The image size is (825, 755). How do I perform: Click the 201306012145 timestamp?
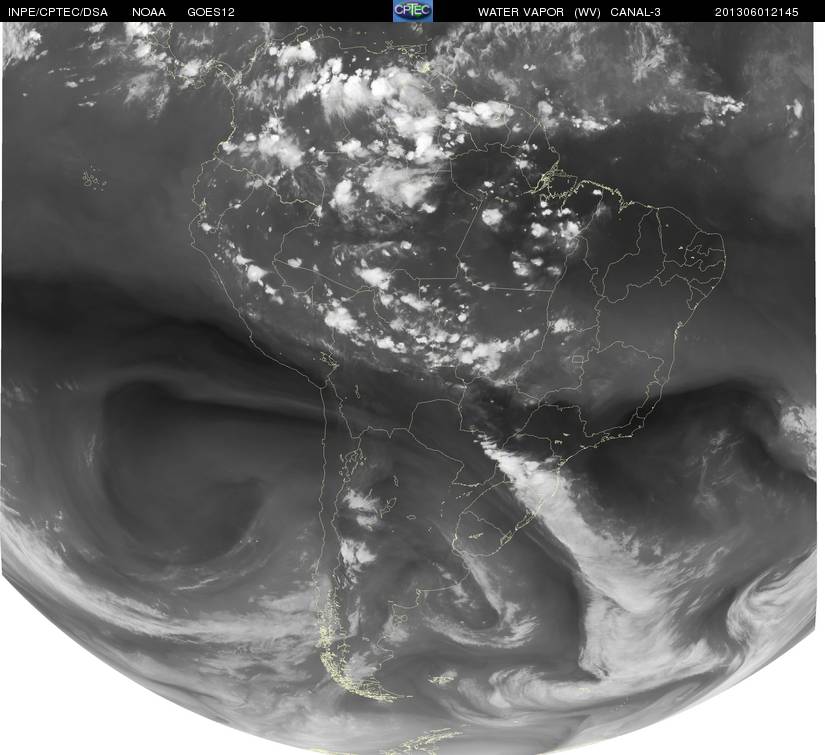[757, 12]
